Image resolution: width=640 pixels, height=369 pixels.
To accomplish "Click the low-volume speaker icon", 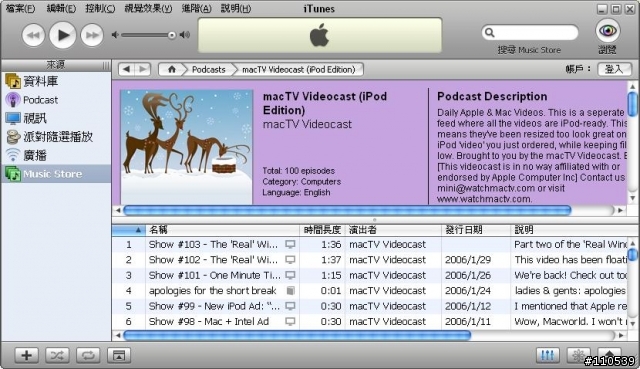I will click(x=115, y=35).
